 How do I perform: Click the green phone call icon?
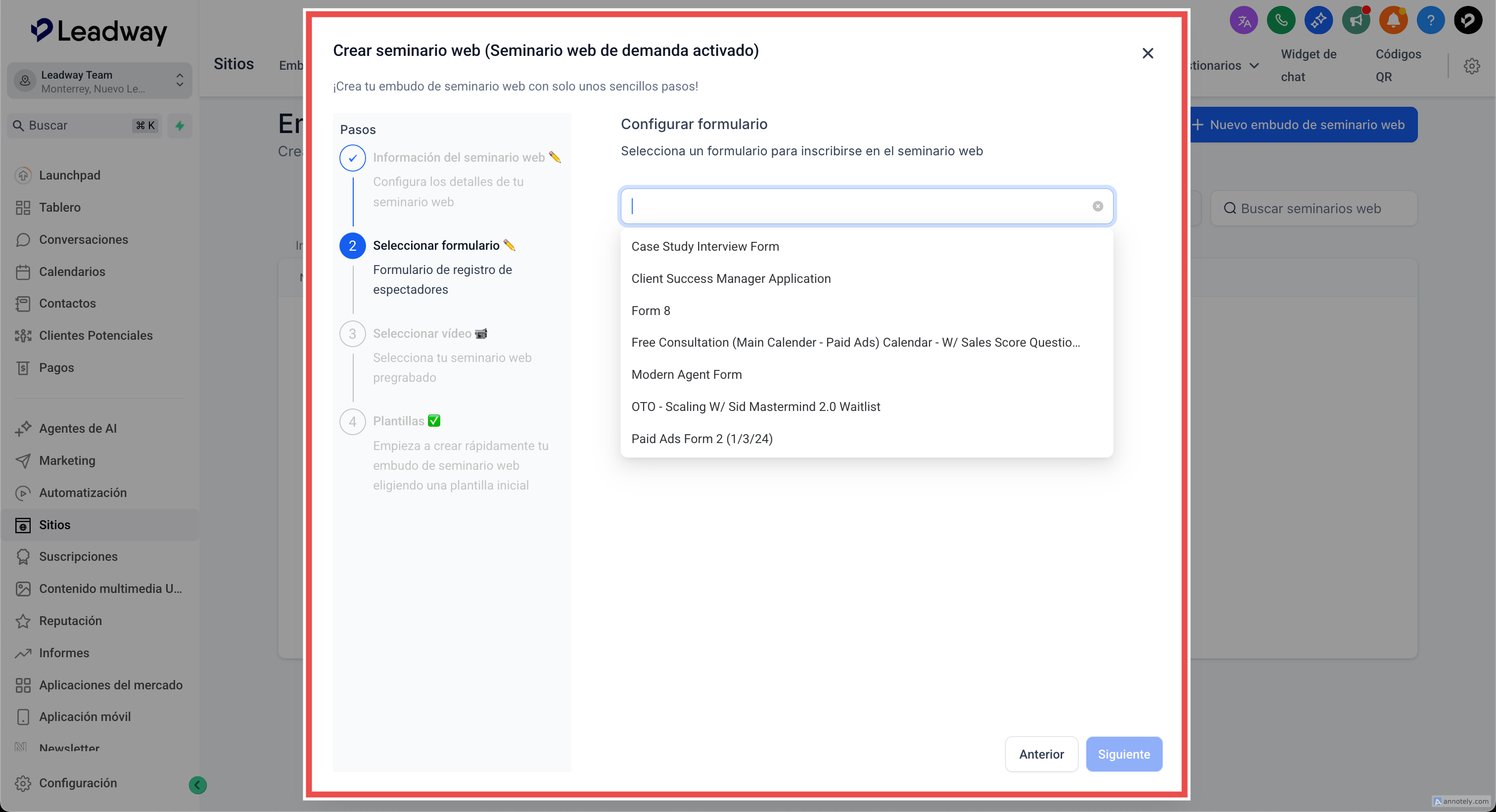(x=1280, y=21)
